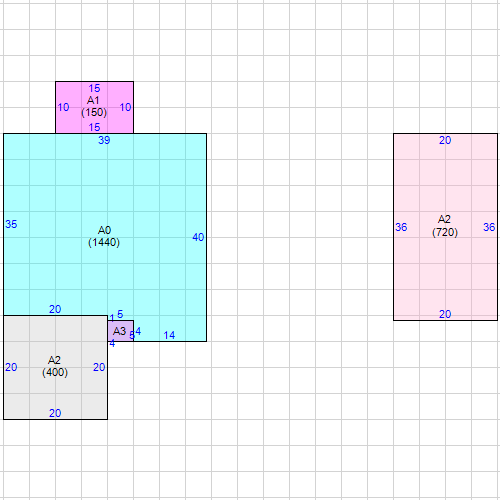Click the top 20 dimension of gray A2
The height and width of the screenshot is (500, 500).
[55, 309]
